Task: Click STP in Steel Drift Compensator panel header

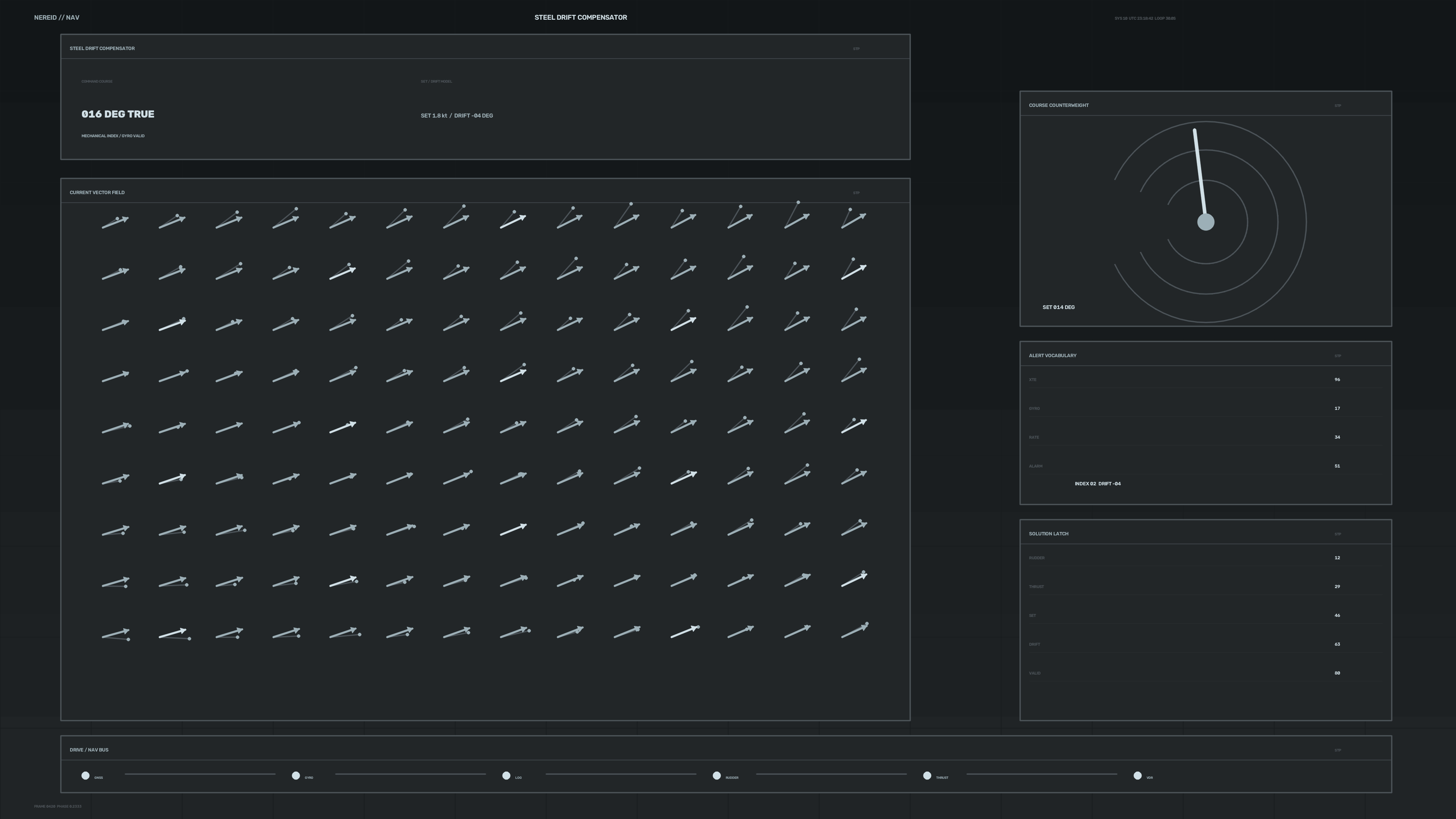Action: click(856, 49)
